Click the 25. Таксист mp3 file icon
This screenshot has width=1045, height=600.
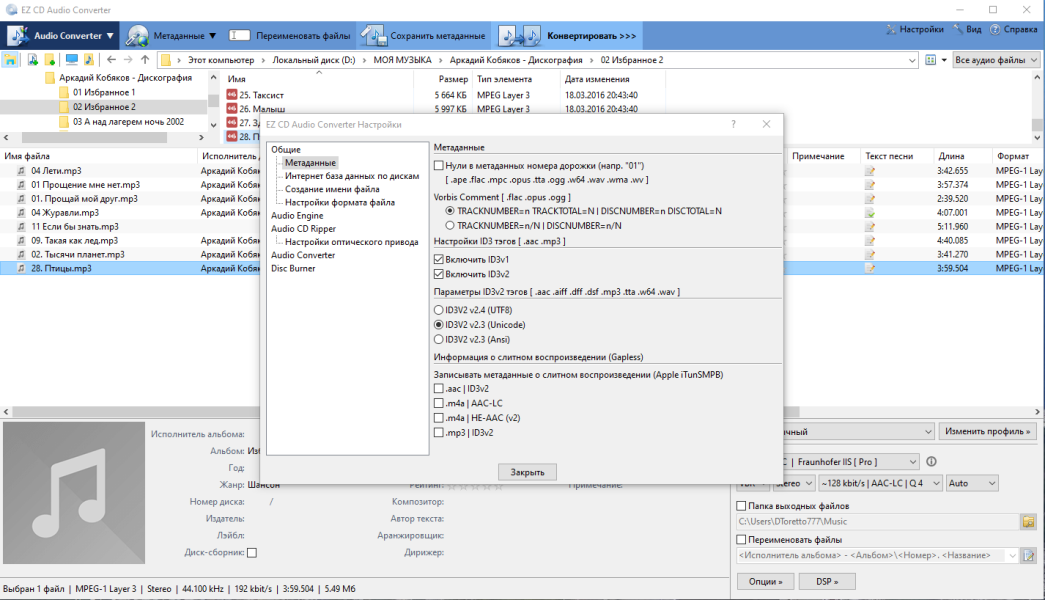232,95
